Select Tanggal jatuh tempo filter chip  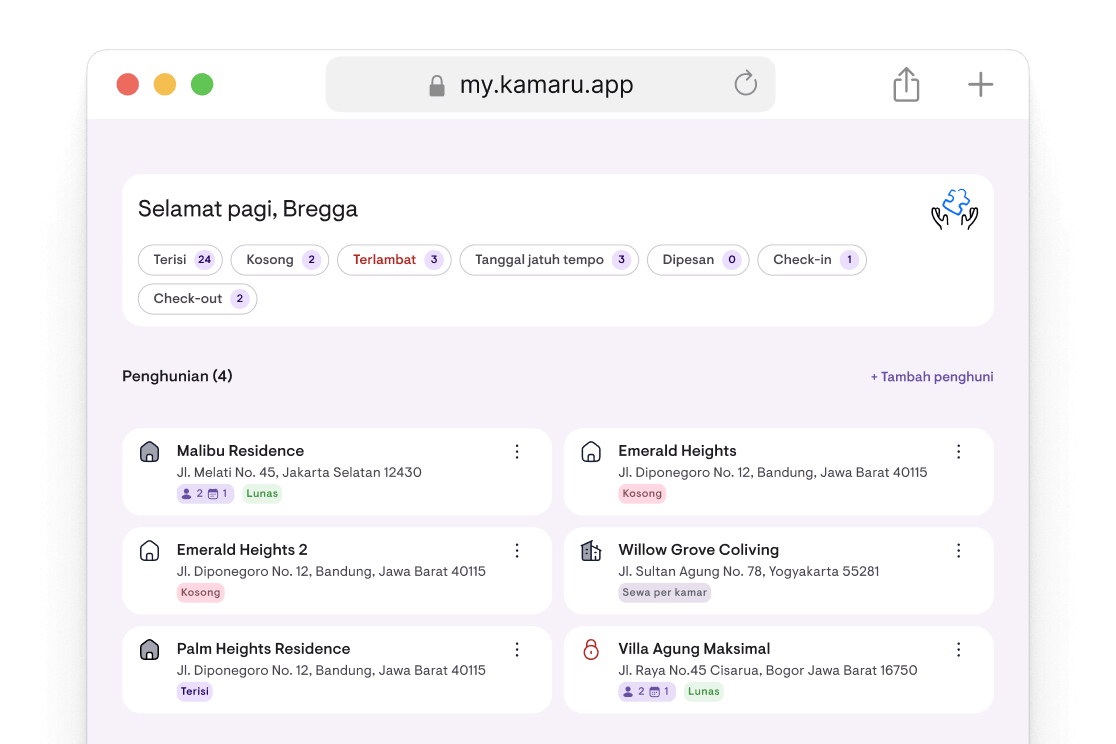coord(549,260)
